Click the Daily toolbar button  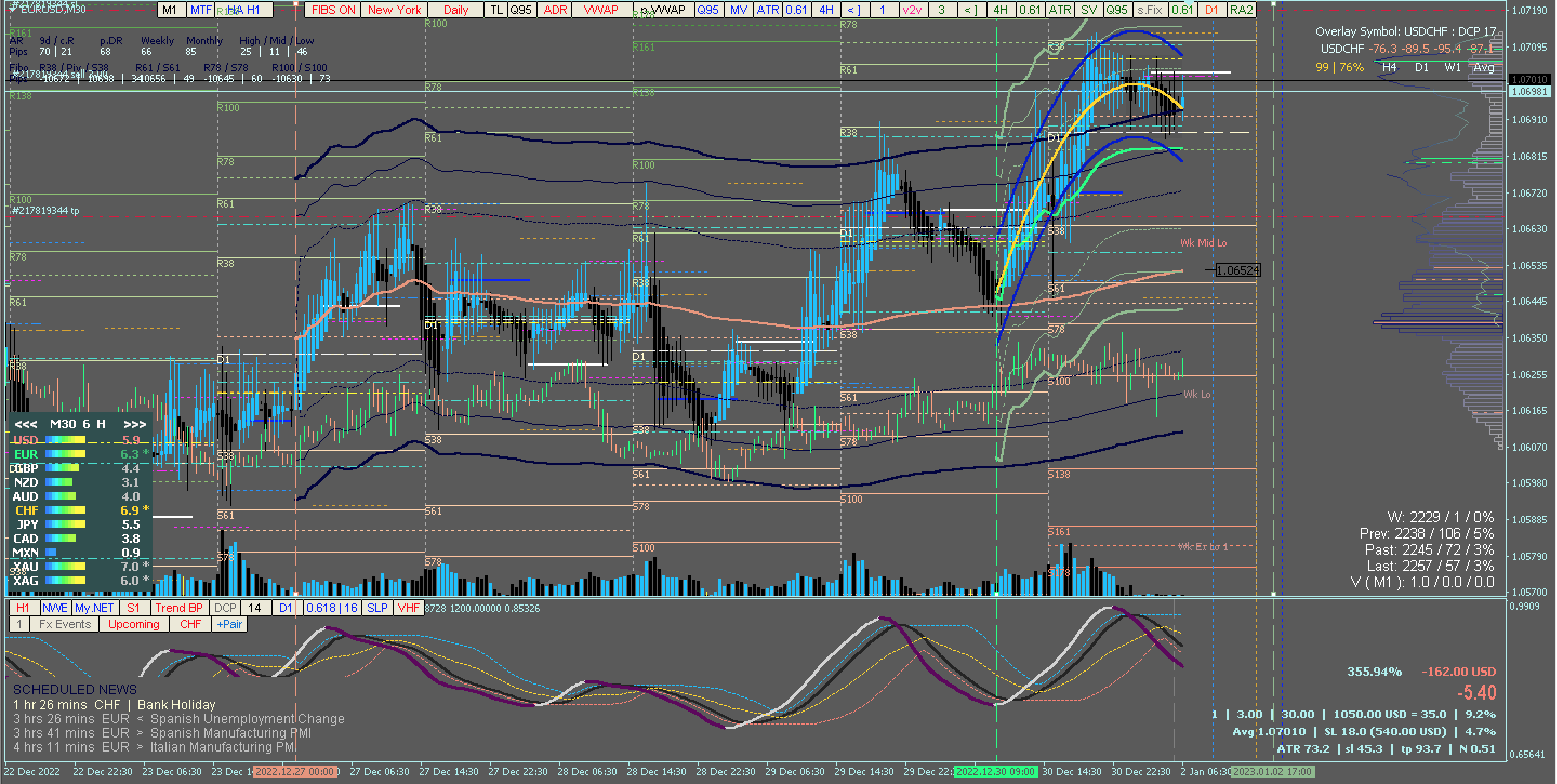(456, 10)
